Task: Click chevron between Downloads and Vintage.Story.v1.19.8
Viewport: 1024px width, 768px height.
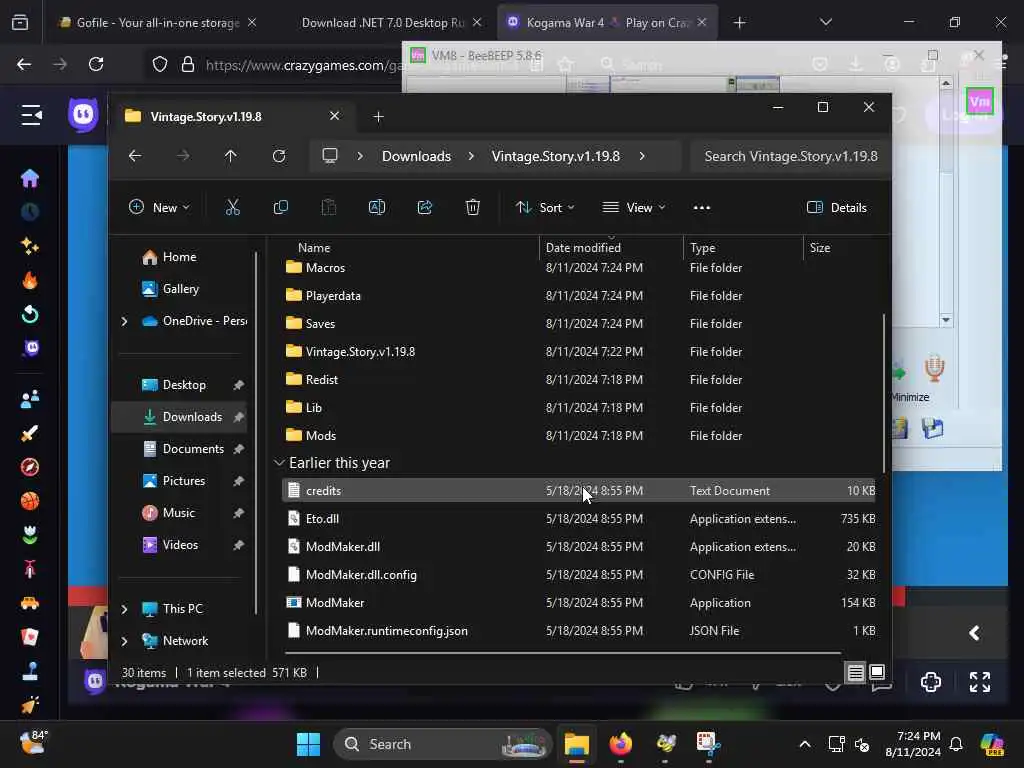Action: [x=471, y=156]
